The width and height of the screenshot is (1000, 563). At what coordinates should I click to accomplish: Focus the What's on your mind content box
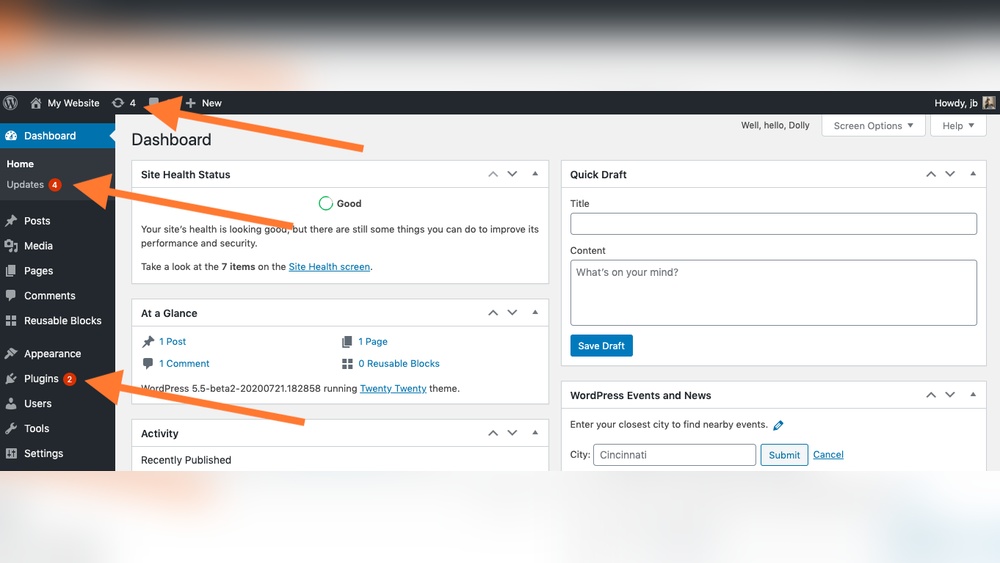pos(773,293)
